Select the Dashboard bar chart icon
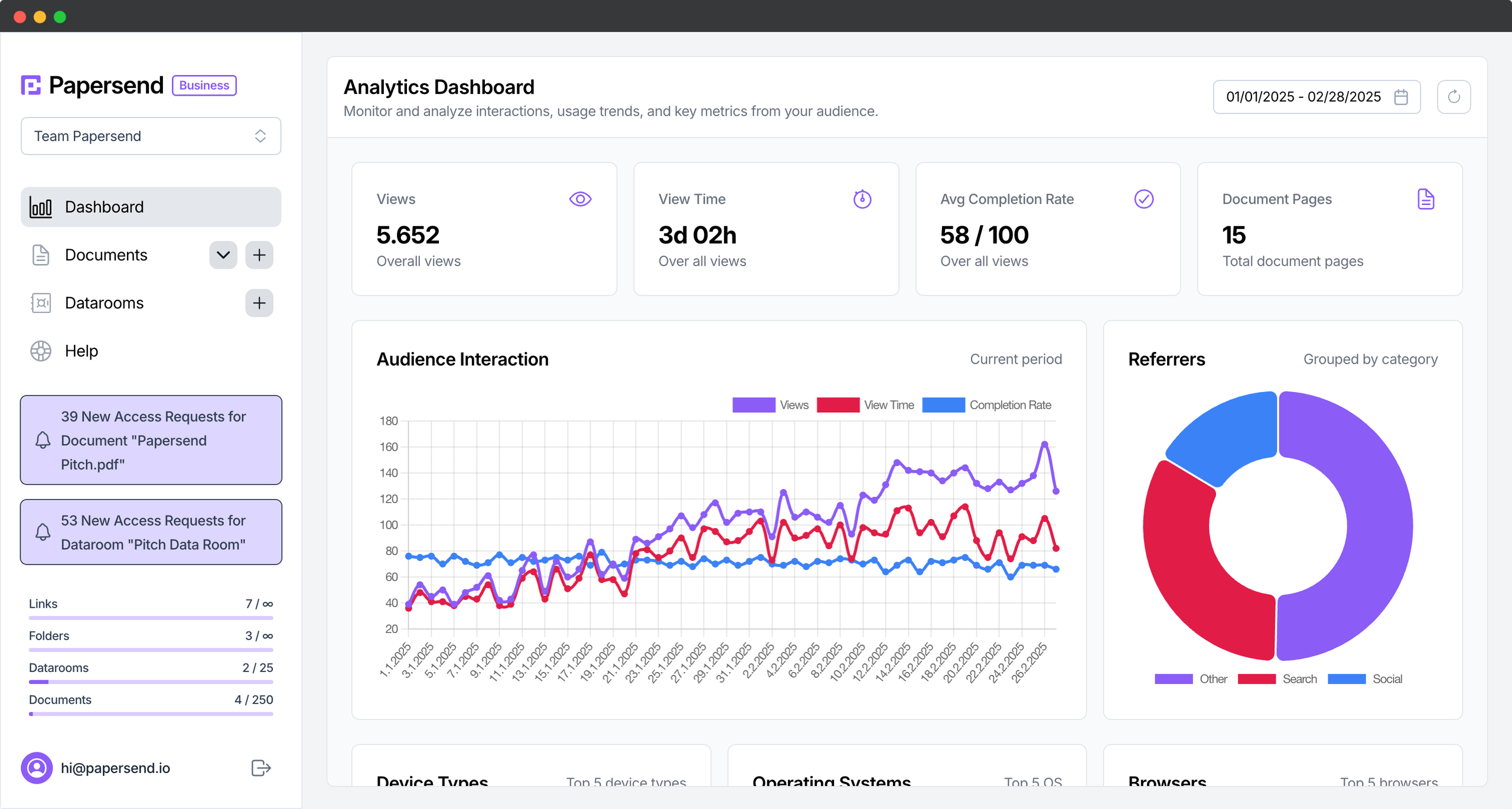The width and height of the screenshot is (1512, 809). pos(41,207)
